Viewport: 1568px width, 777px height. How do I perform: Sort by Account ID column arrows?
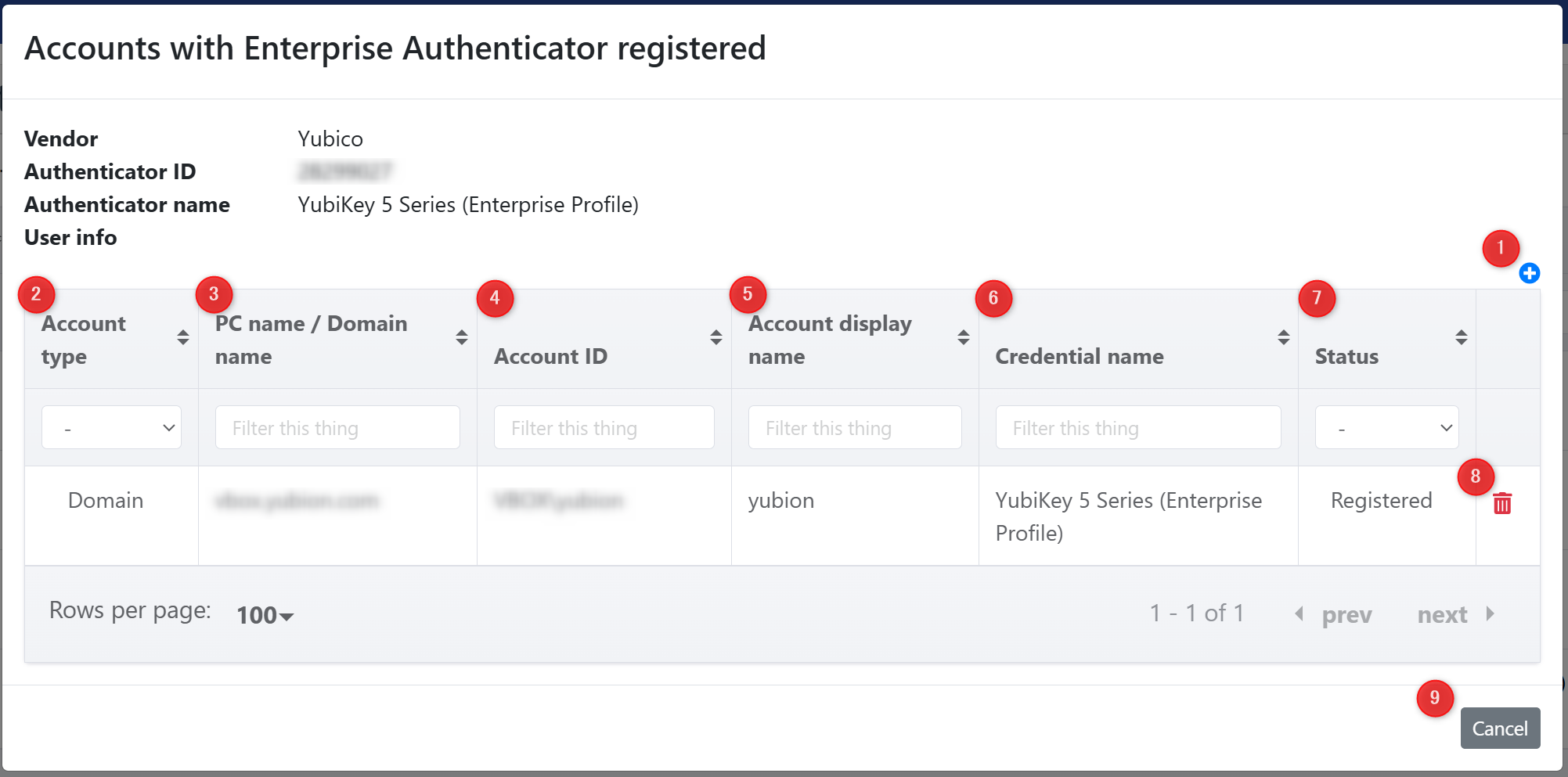point(716,337)
